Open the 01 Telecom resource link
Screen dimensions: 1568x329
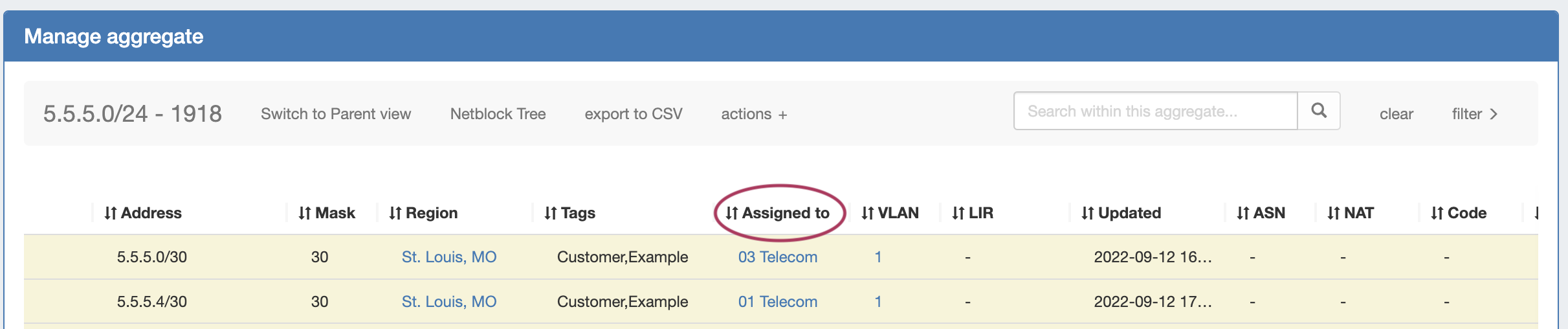click(778, 302)
